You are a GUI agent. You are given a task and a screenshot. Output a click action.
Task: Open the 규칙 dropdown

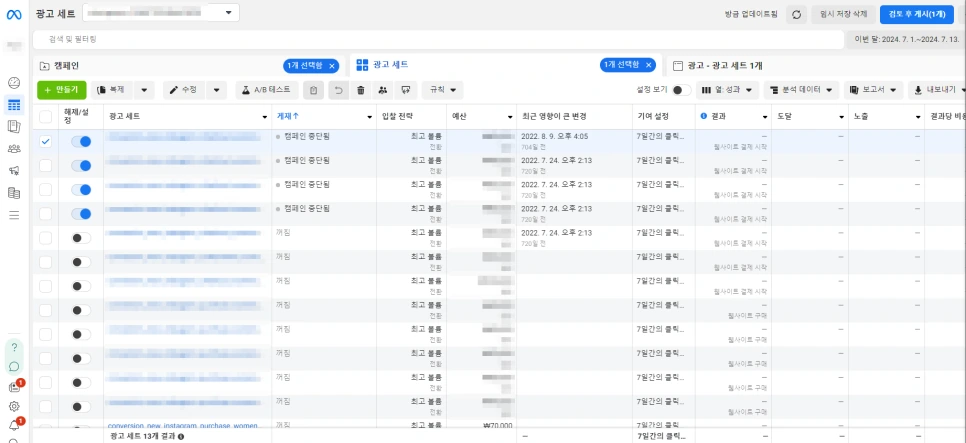pos(442,90)
